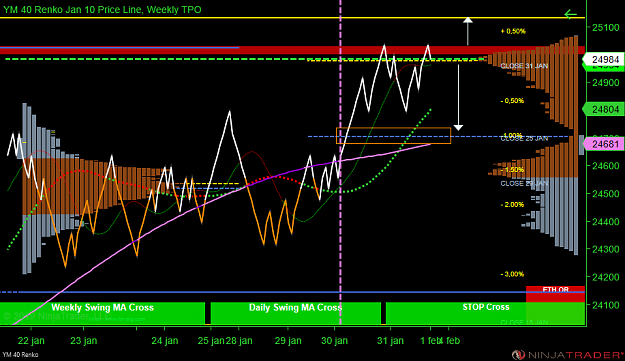The height and width of the screenshot is (361, 625).
Task: Click the 30 jan date label
Action: coord(334,341)
